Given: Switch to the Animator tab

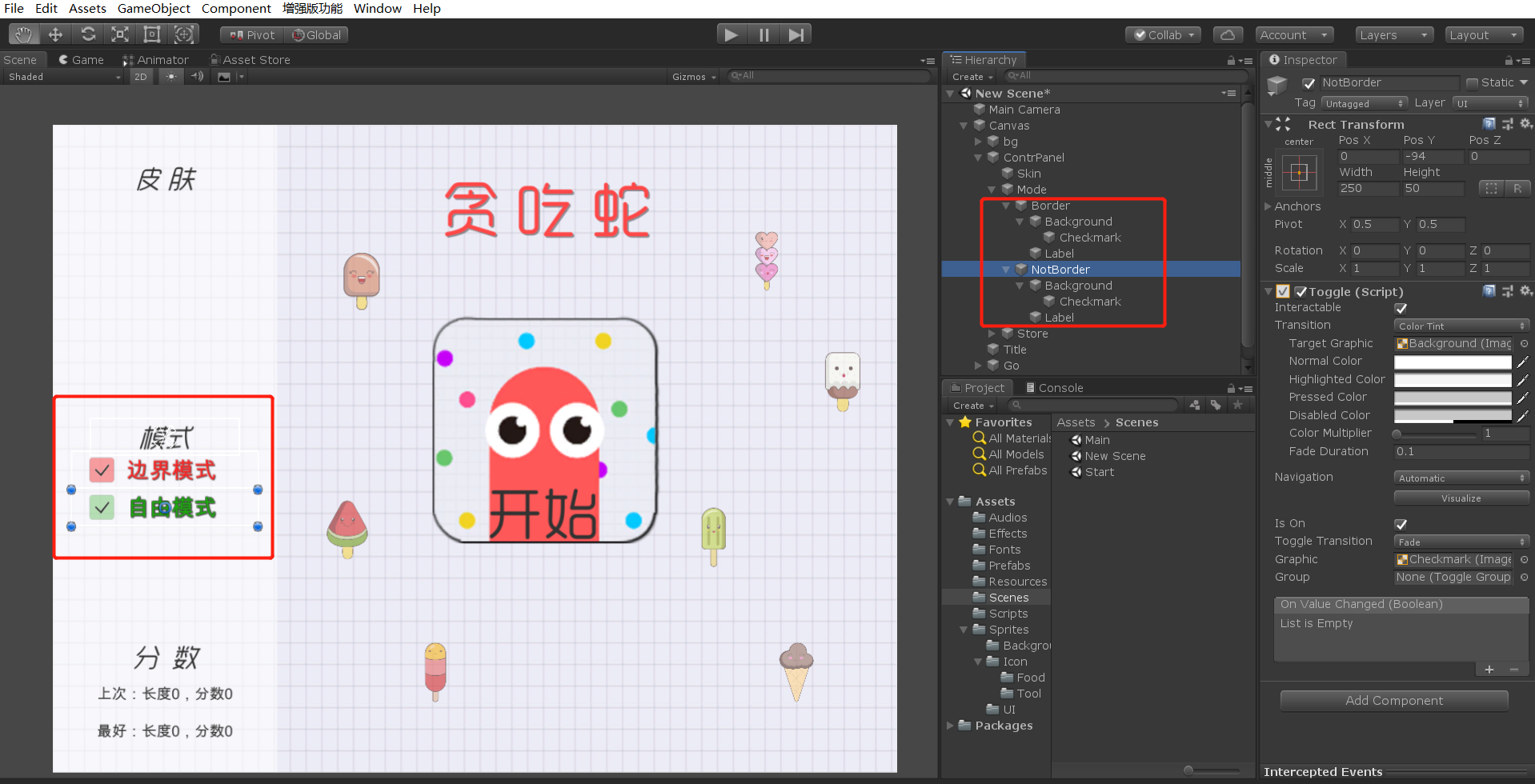Looking at the screenshot, I should pyautogui.click(x=155, y=60).
